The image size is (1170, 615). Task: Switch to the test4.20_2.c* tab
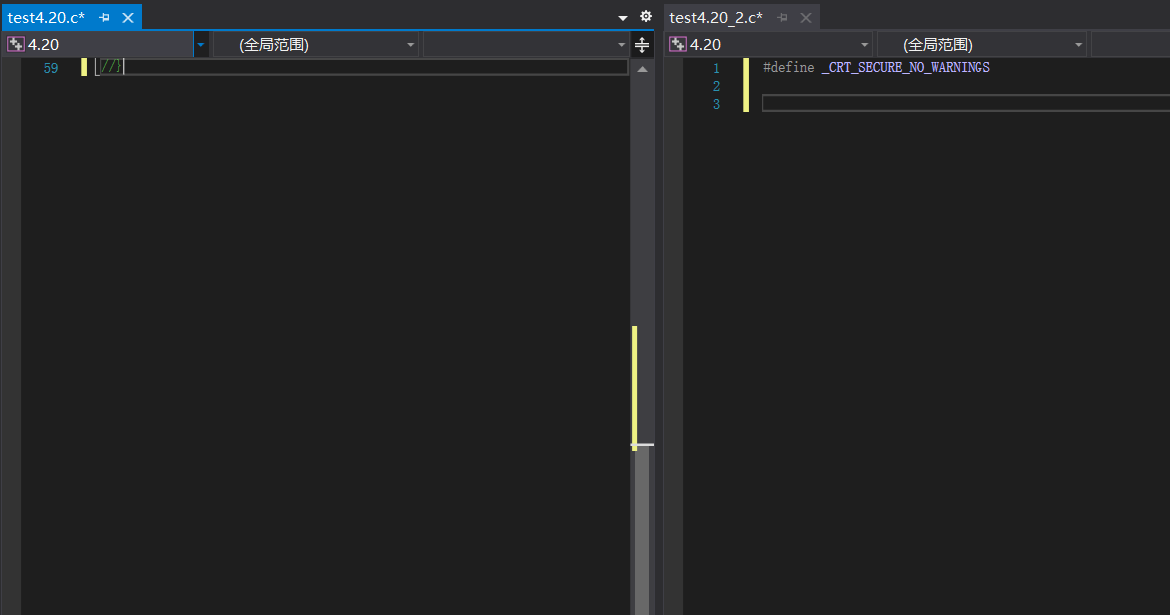tap(716, 17)
